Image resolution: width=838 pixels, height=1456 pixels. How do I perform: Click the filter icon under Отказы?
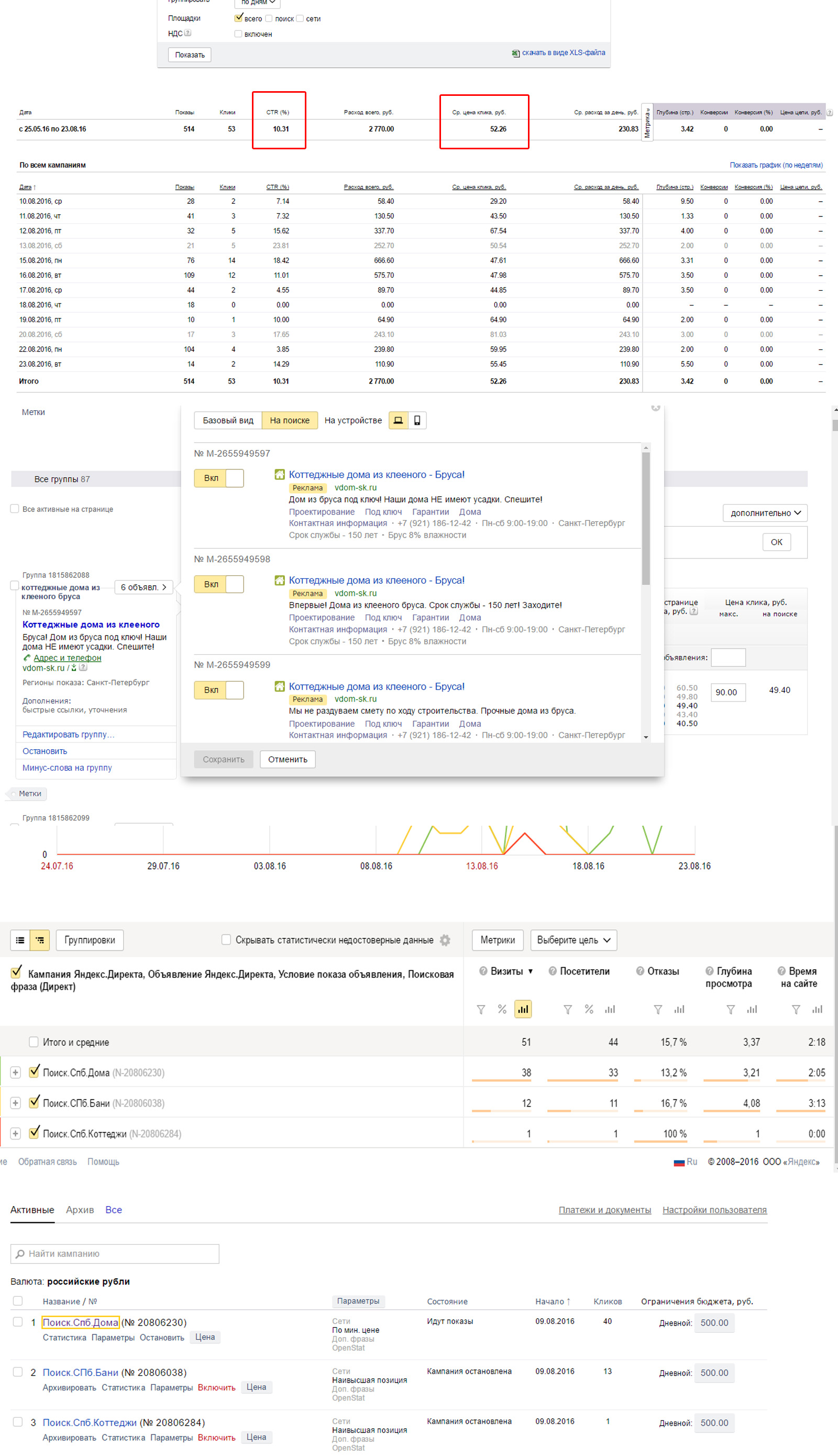coord(658,1009)
